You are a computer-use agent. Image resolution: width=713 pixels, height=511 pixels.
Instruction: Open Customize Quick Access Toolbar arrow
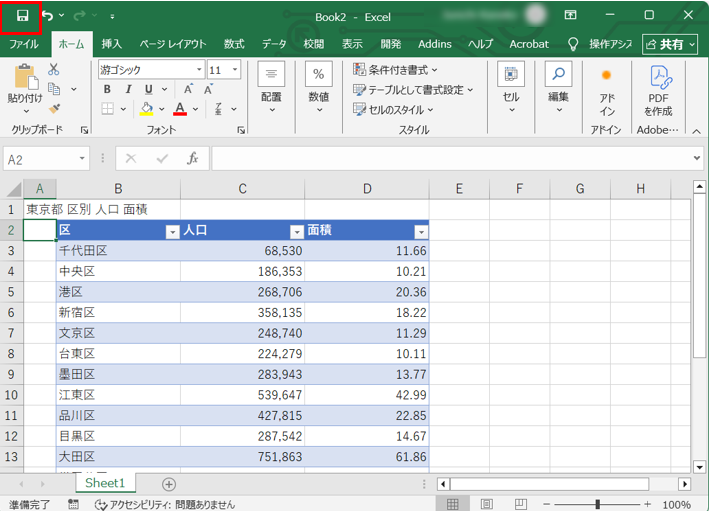[x=112, y=17]
